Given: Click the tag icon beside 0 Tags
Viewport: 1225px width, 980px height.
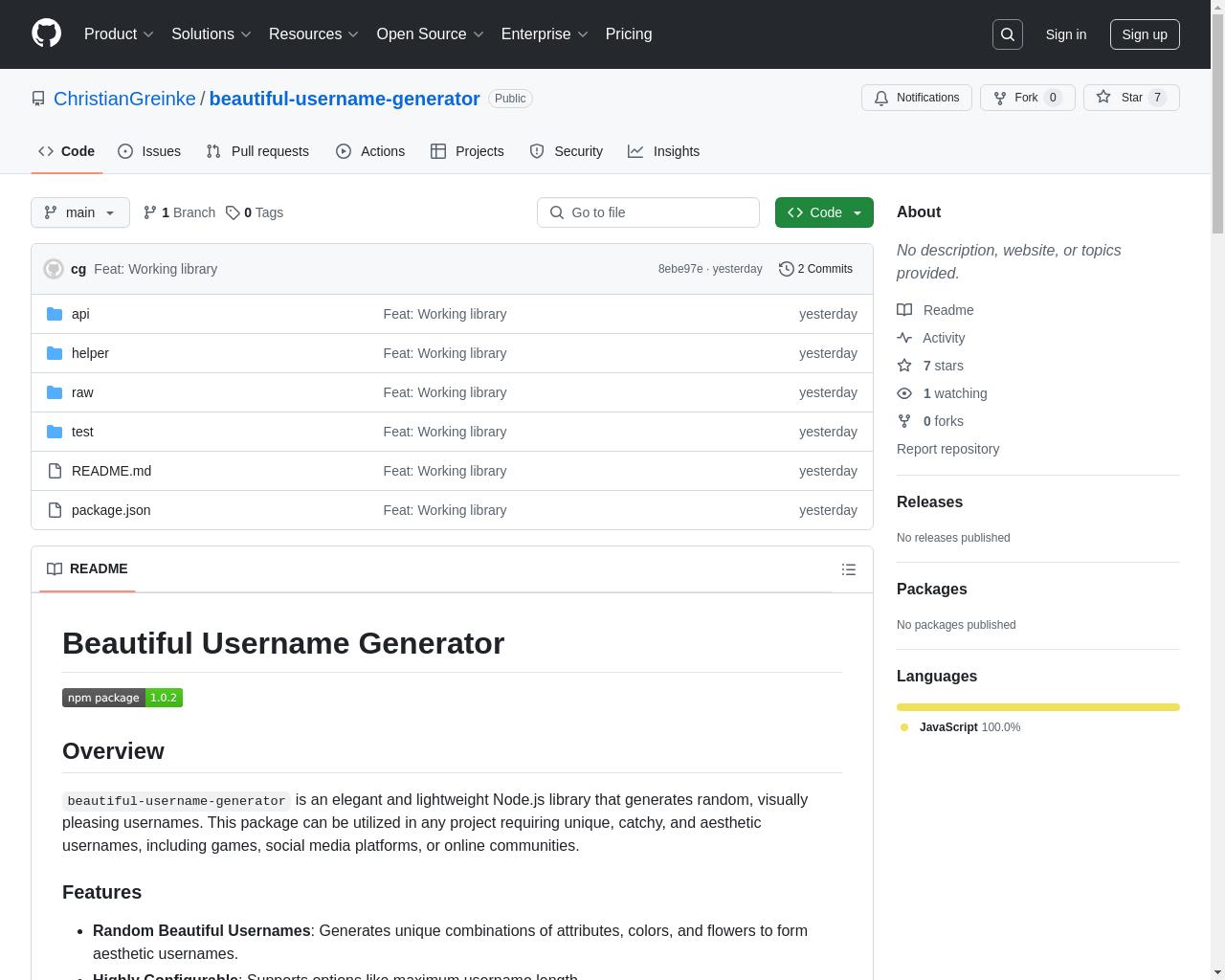Looking at the screenshot, I should click(x=233, y=212).
